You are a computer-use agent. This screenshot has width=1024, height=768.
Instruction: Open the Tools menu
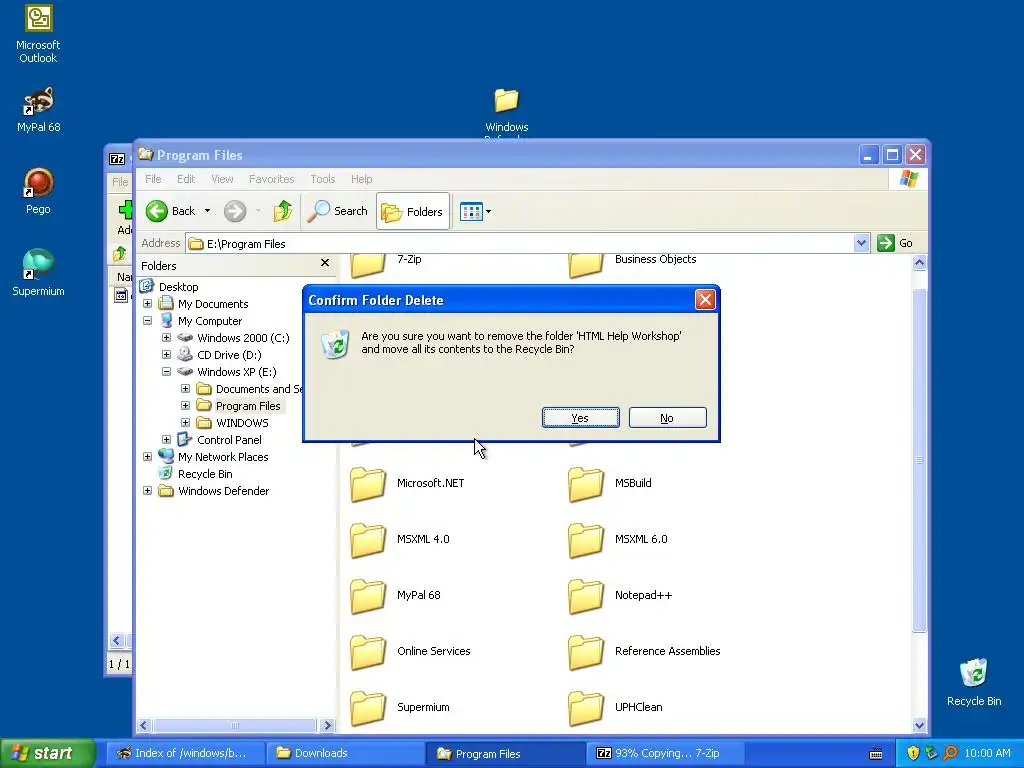[323, 179]
